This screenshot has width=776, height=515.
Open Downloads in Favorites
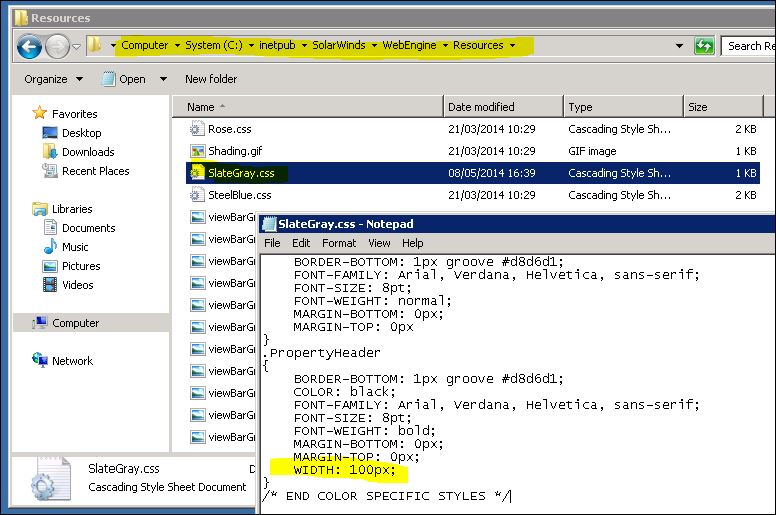tap(88, 152)
